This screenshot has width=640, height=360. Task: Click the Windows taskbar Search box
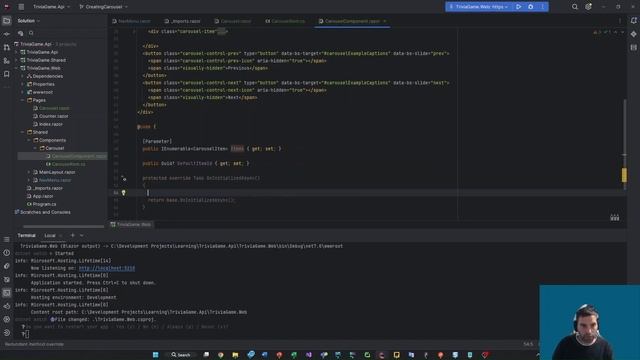(x=181, y=355)
